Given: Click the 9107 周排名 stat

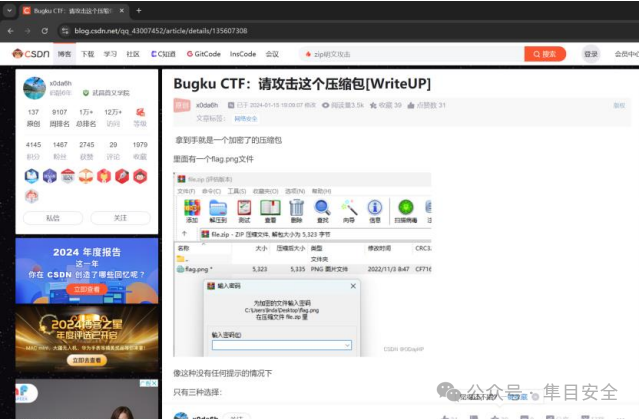Looking at the screenshot, I should pos(59,118).
